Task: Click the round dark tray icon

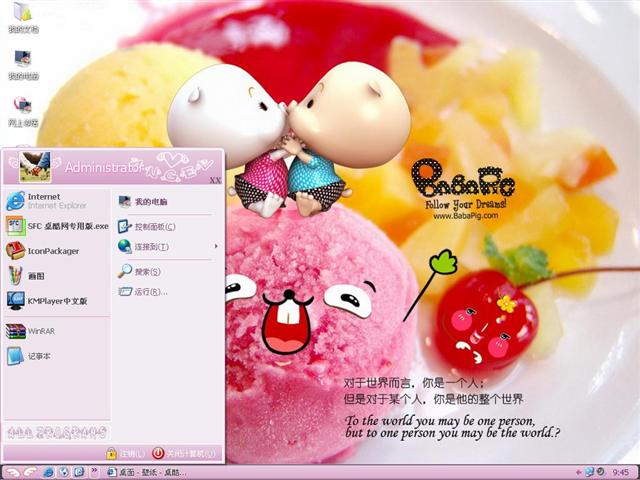Action: [x=601, y=472]
